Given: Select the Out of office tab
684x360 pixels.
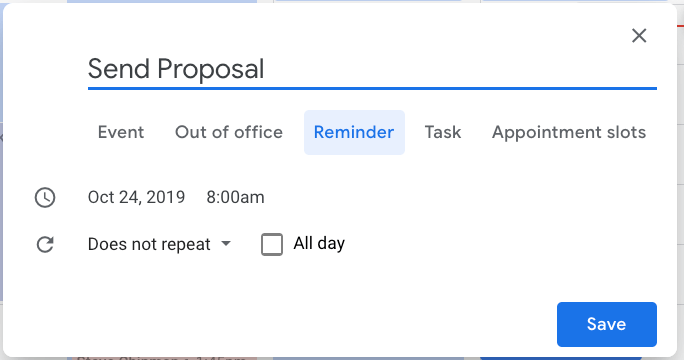Looking at the screenshot, I should 229,132.
